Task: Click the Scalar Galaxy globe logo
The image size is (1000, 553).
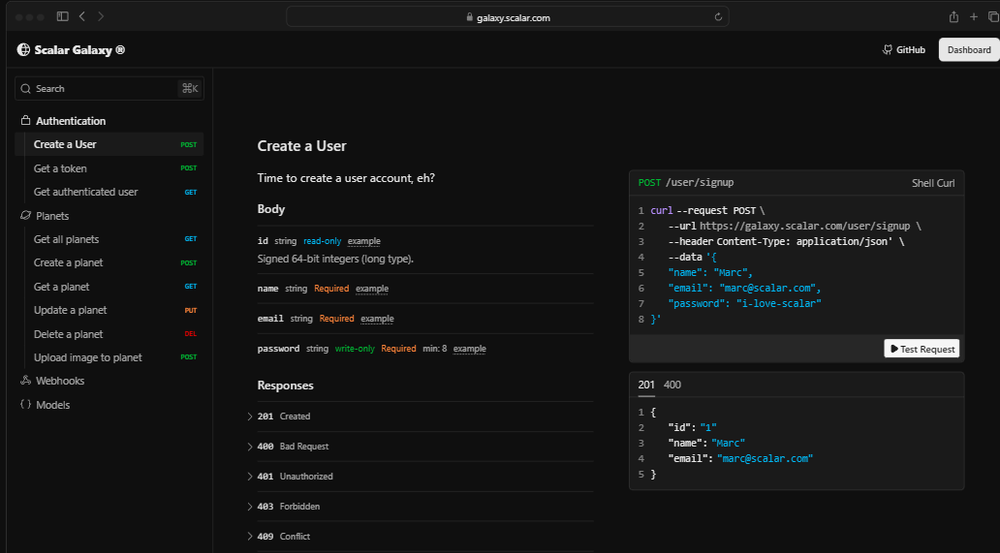Action: (x=24, y=50)
